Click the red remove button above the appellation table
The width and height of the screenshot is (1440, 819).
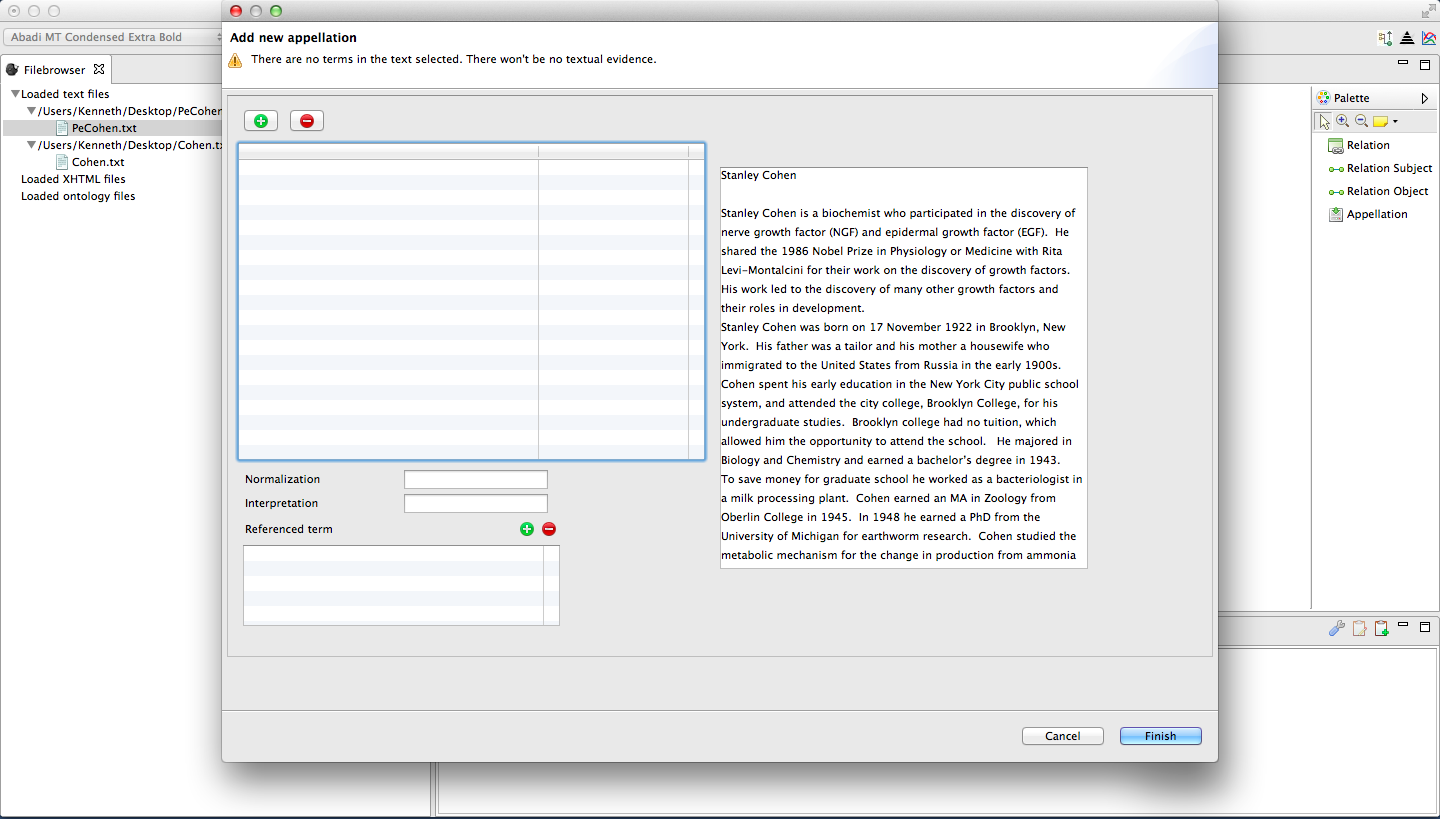pyautogui.click(x=307, y=121)
